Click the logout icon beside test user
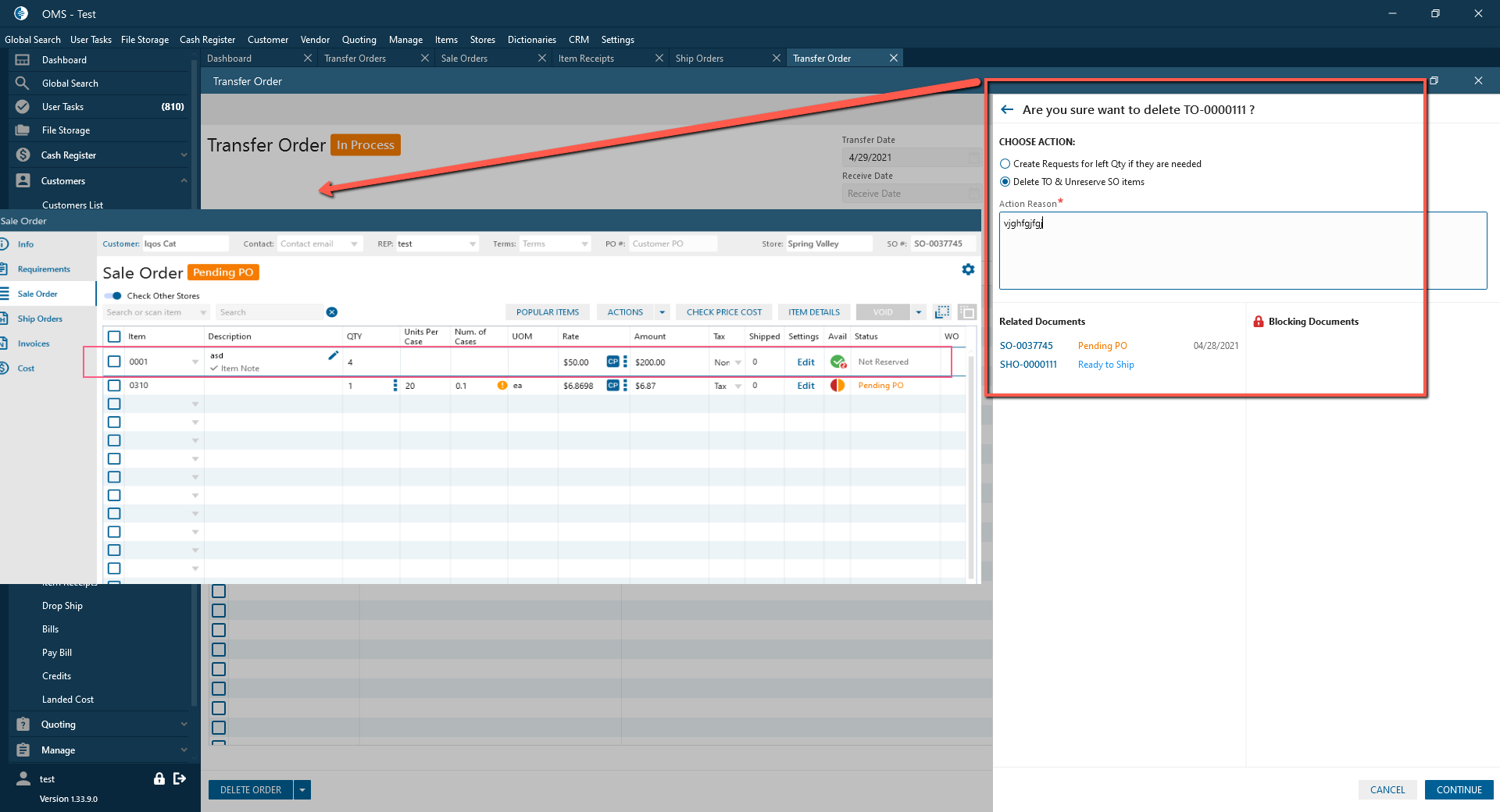This screenshot has height=812, width=1500. click(x=180, y=778)
